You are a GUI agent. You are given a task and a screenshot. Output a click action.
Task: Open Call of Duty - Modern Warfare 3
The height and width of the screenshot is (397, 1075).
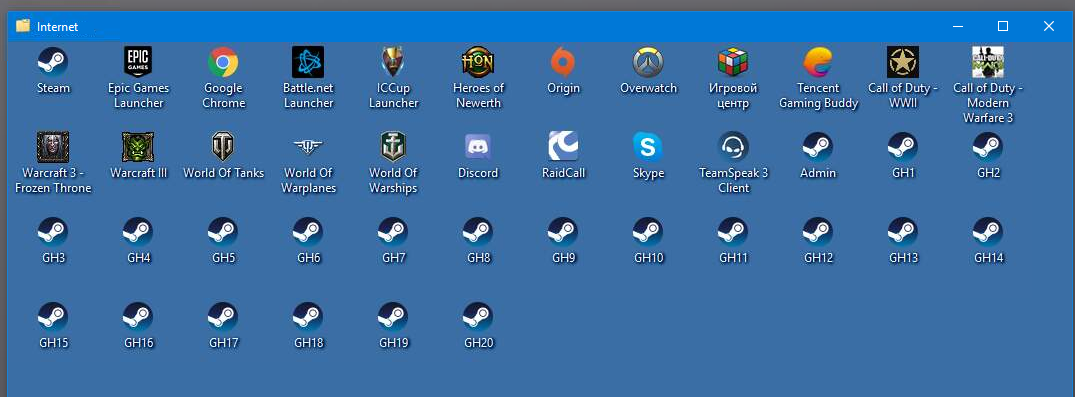point(988,62)
